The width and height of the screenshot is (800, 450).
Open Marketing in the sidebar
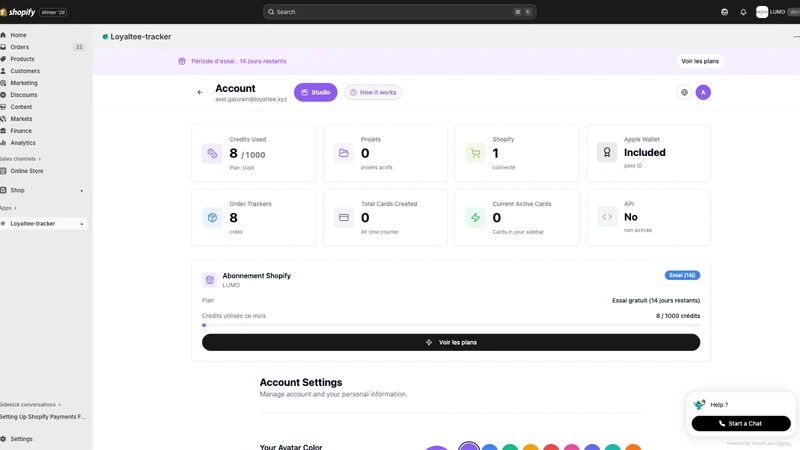23,83
